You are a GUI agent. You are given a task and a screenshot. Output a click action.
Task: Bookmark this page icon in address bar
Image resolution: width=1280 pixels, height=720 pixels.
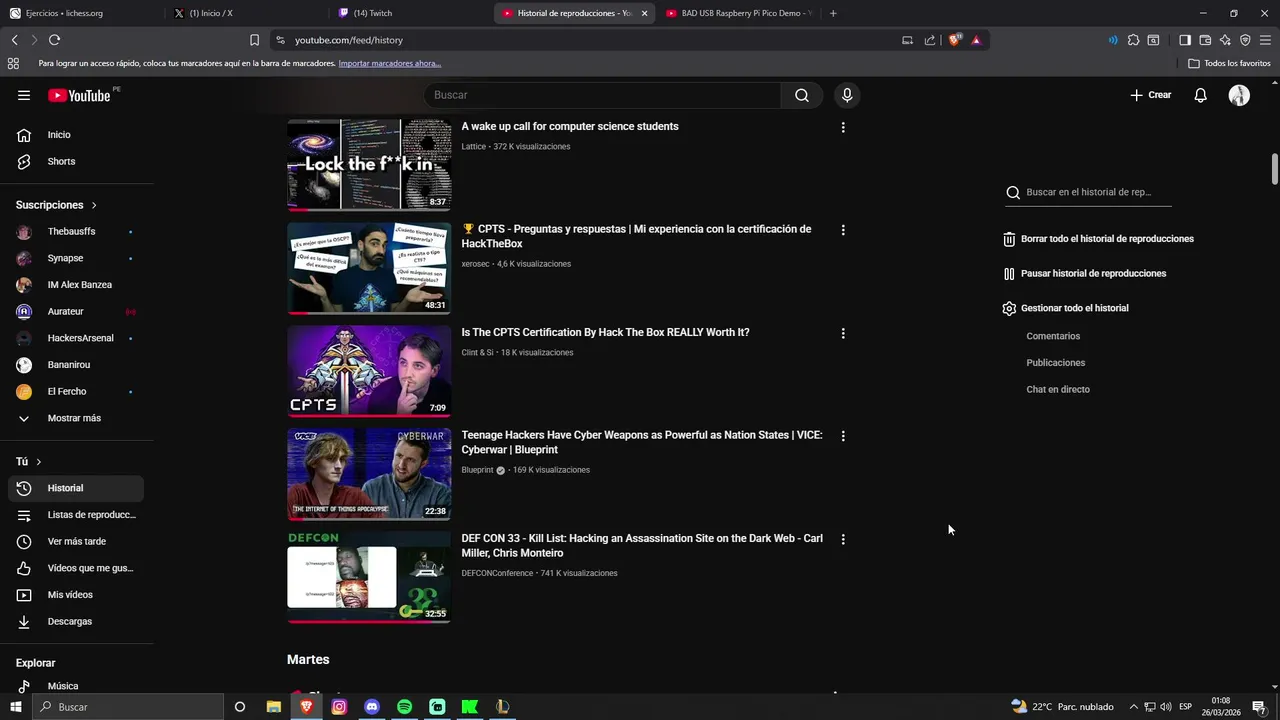pyautogui.click(x=254, y=40)
